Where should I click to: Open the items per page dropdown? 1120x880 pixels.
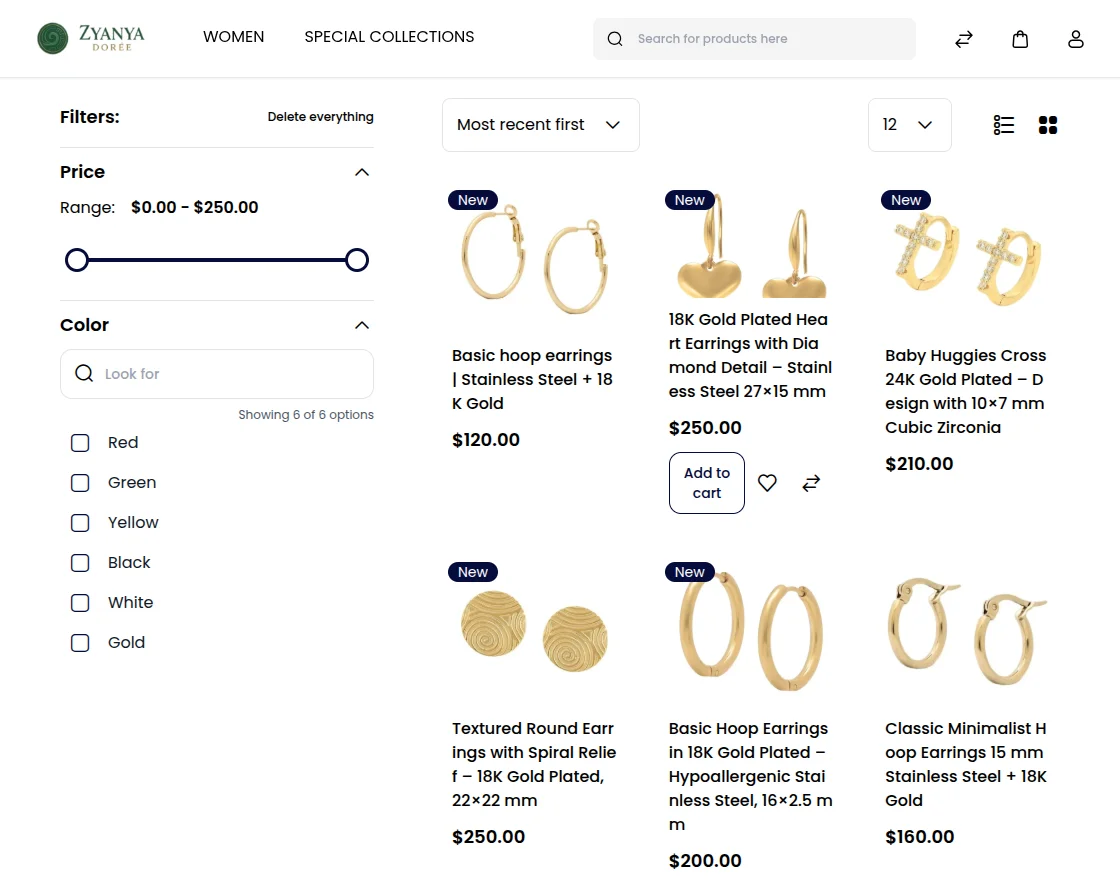(x=909, y=125)
